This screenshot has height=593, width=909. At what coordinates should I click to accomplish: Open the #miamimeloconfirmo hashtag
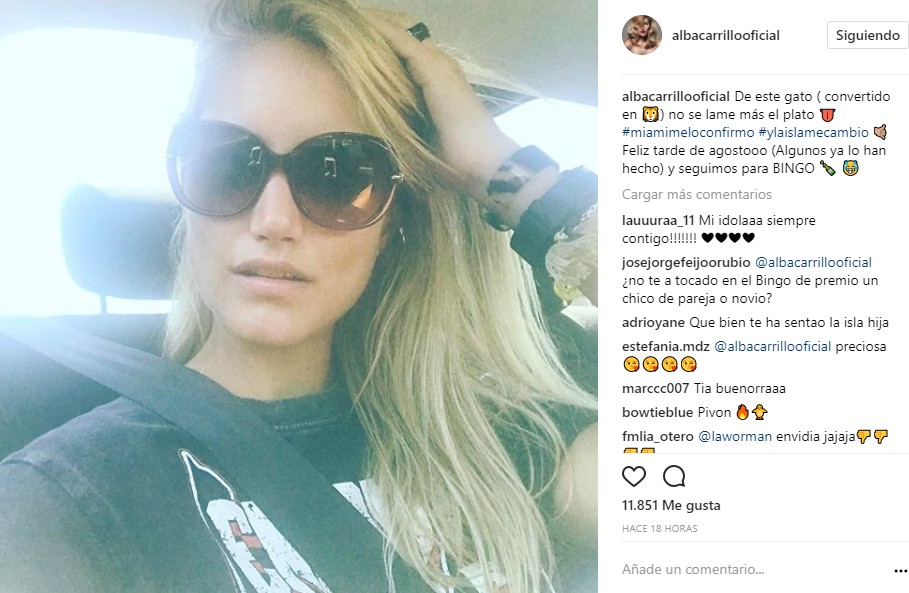tap(688, 132)
